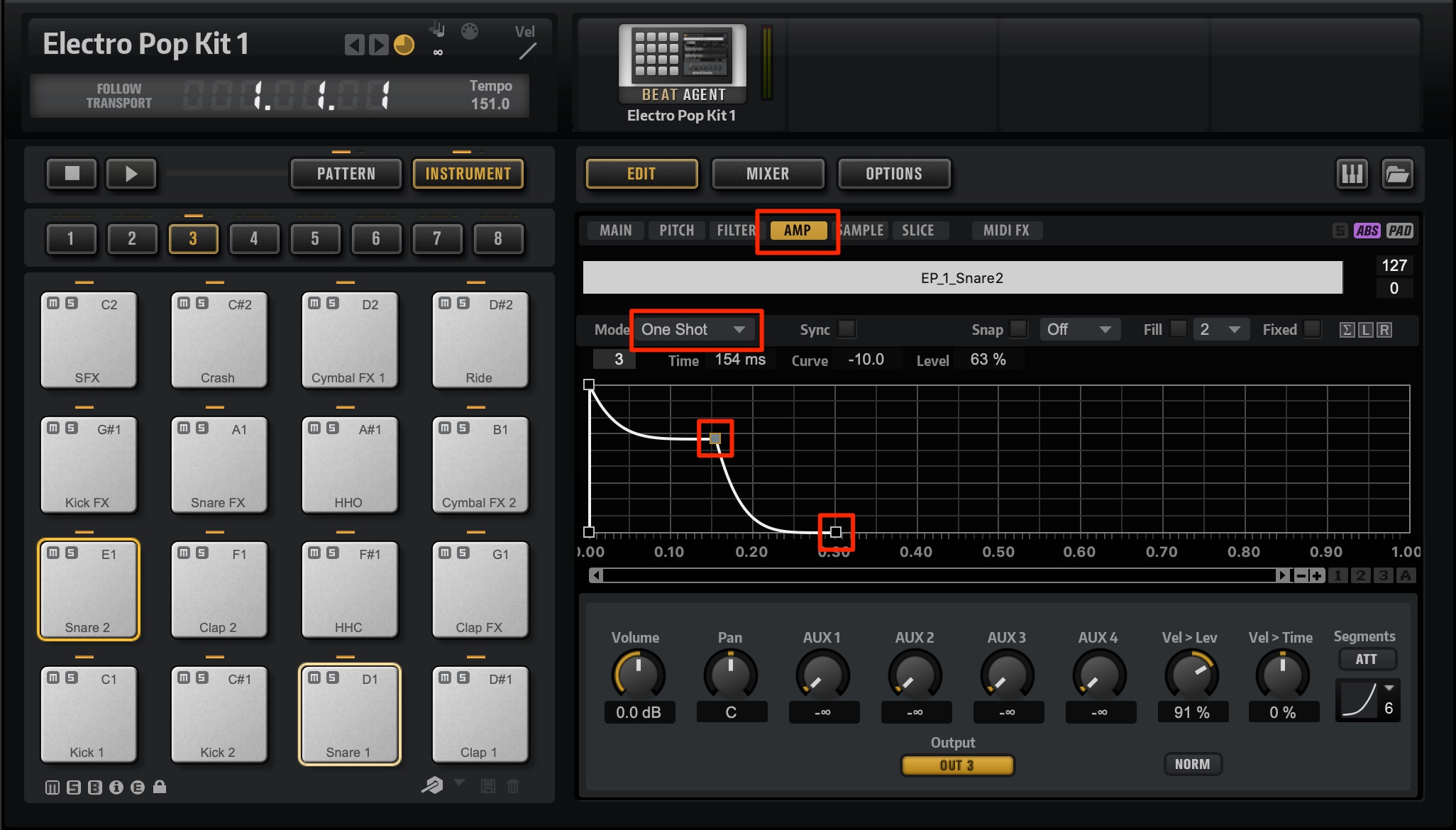This screenshot has height=830, width=1456.
Task: Click the OUT 3 output button
Action: click(x=957, y=765)
